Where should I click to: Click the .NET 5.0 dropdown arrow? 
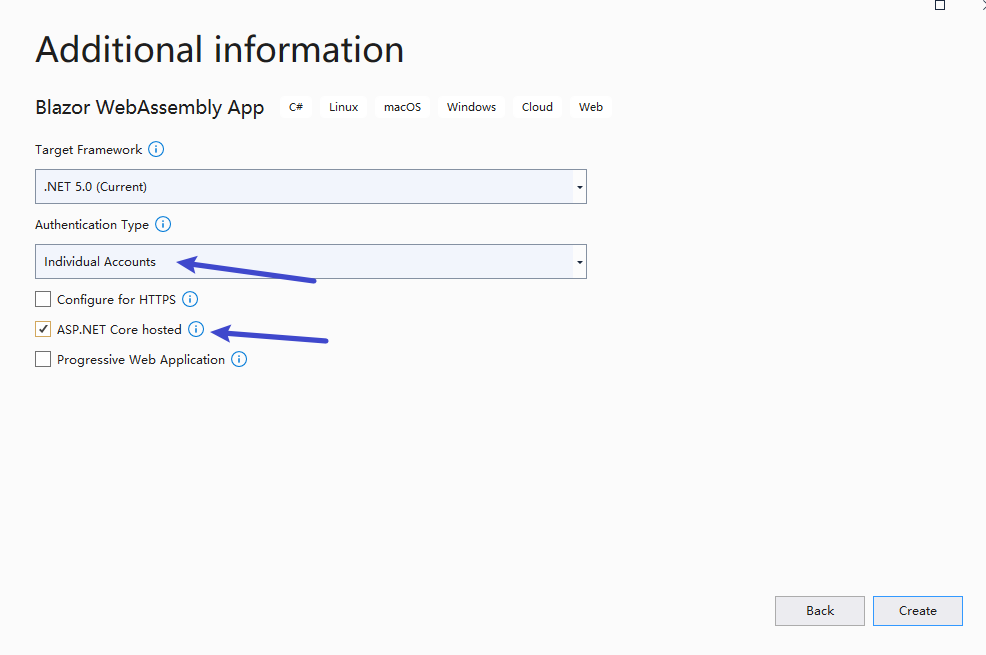coord(579,186)
